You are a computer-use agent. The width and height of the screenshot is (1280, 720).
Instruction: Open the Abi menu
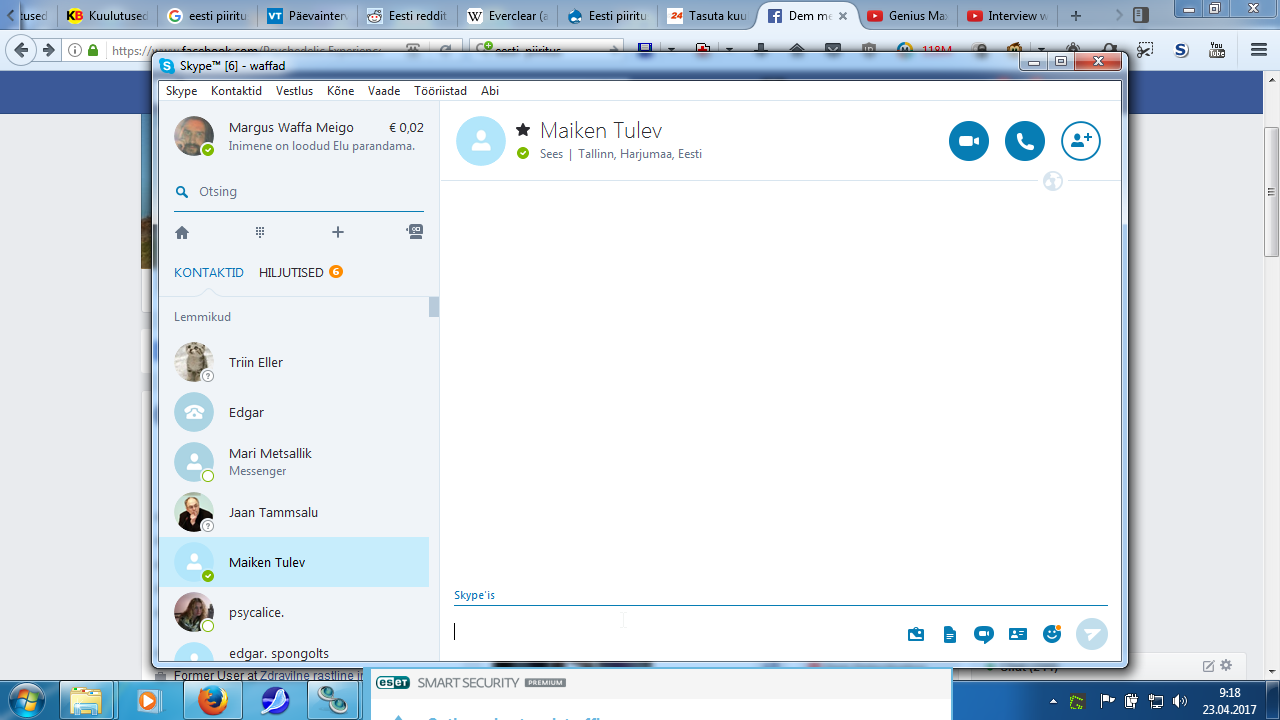coord(490,91)
